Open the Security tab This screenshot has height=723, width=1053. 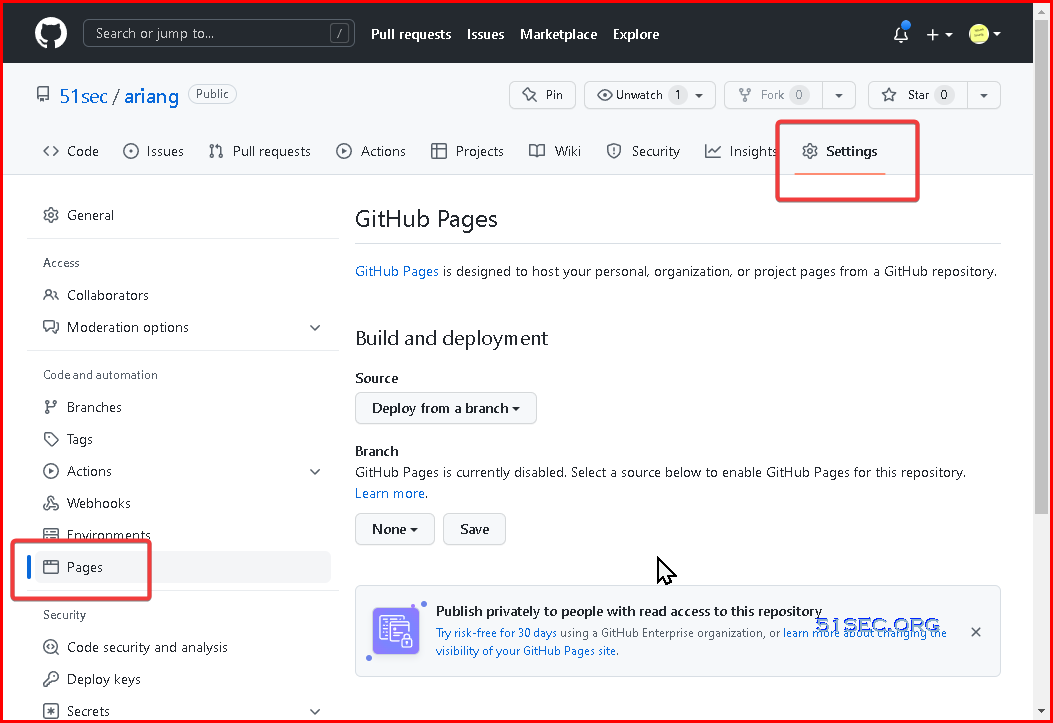643,151
